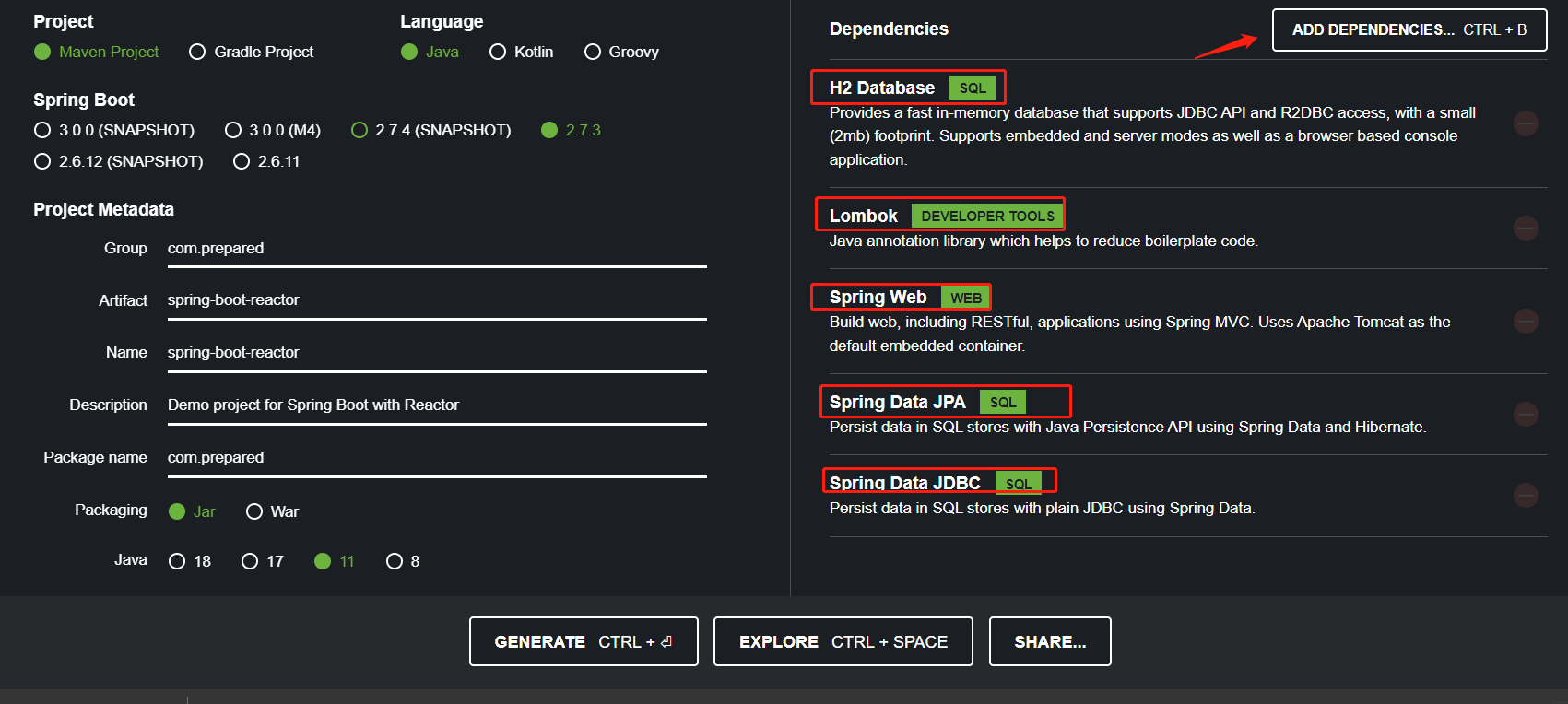This screenshot has width=1568, height=704.
Task: Remove the H2 Database dependency
Action: (x=1526, y=123)
